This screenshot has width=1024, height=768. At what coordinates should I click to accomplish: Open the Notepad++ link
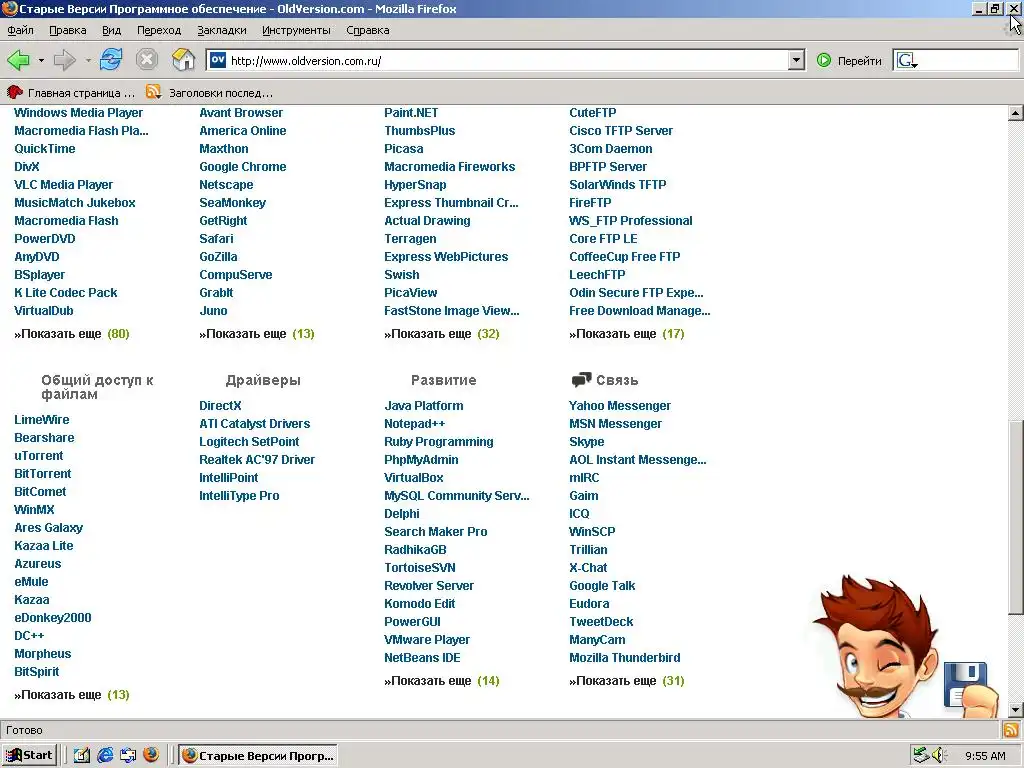tap(414, 423)
